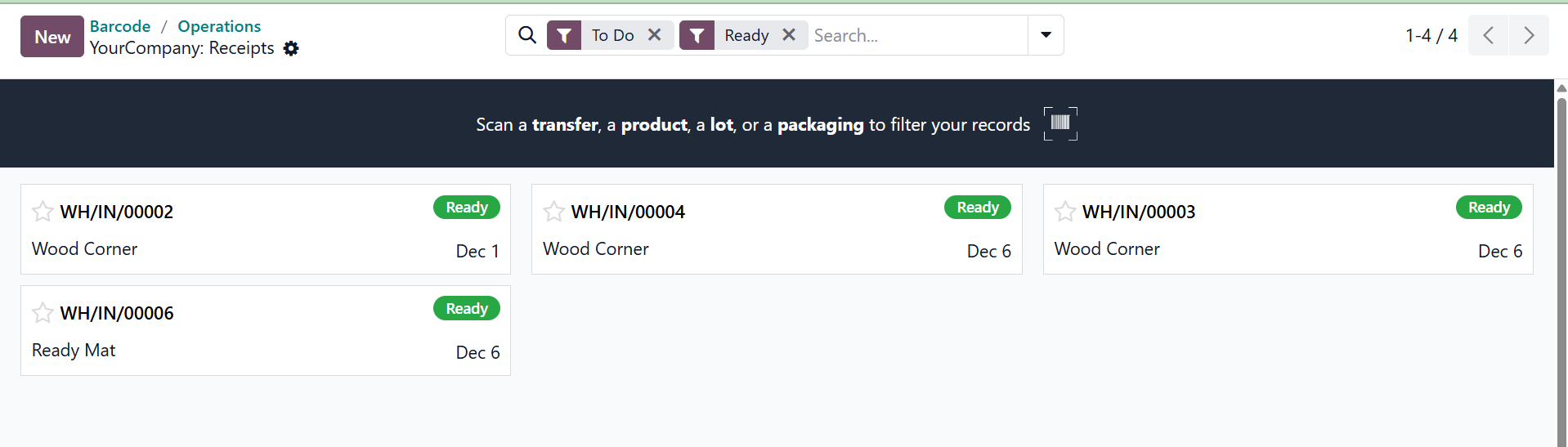Mark WH/IN/00003 as favorite with star

pos(1065,212)
